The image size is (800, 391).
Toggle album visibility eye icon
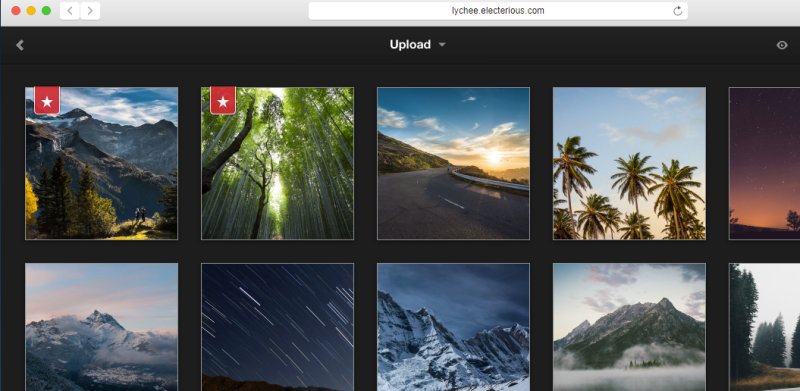click(x=782, y=45)
